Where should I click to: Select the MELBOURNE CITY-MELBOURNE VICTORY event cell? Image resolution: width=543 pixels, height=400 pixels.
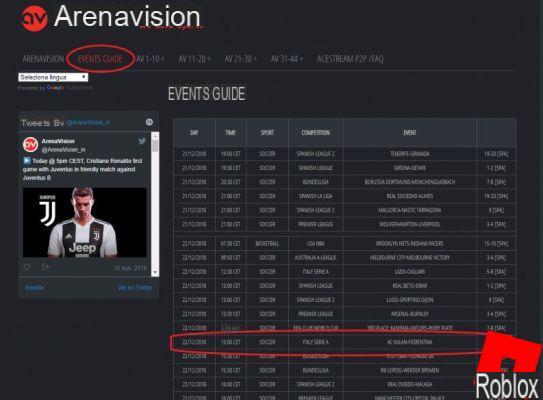click(410, 258)
